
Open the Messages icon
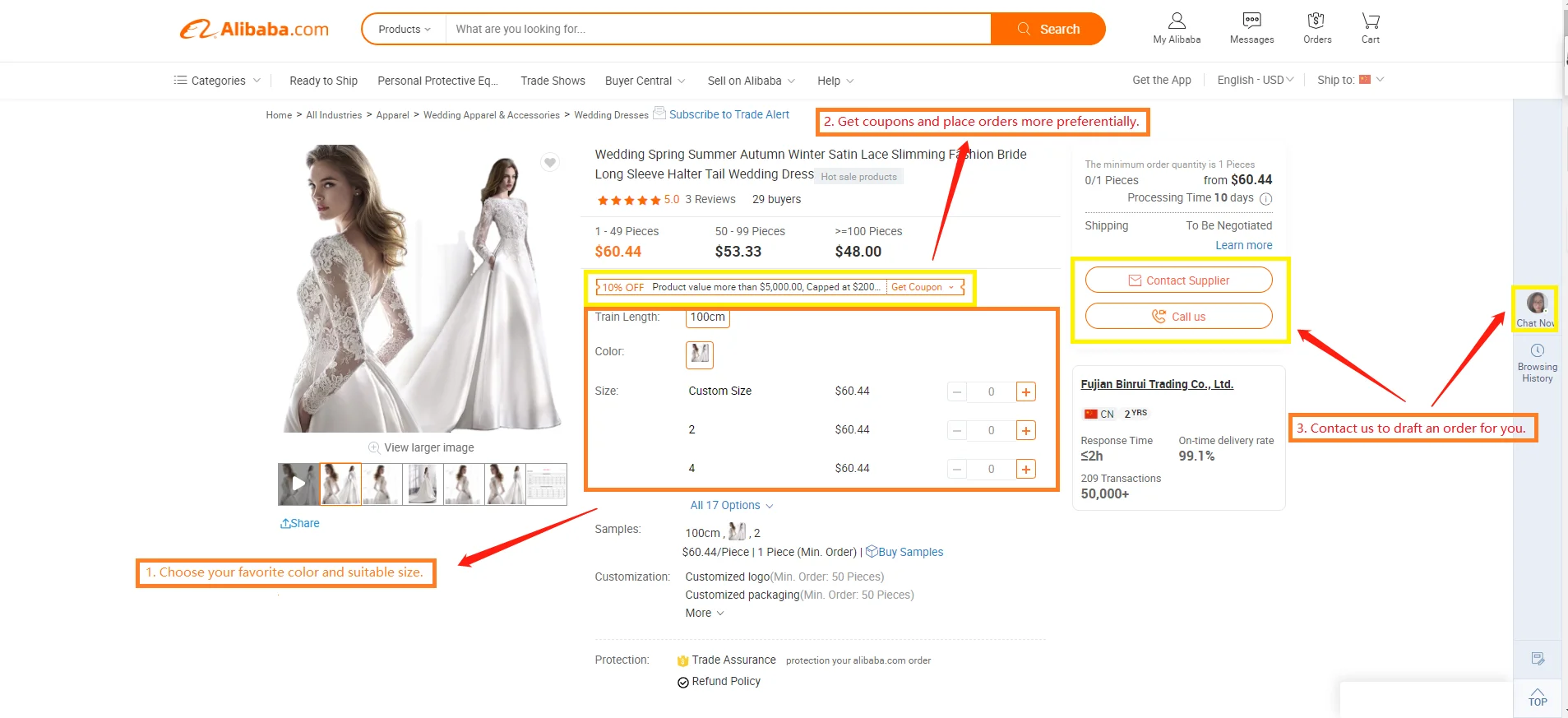click(x=1251, y=28)
